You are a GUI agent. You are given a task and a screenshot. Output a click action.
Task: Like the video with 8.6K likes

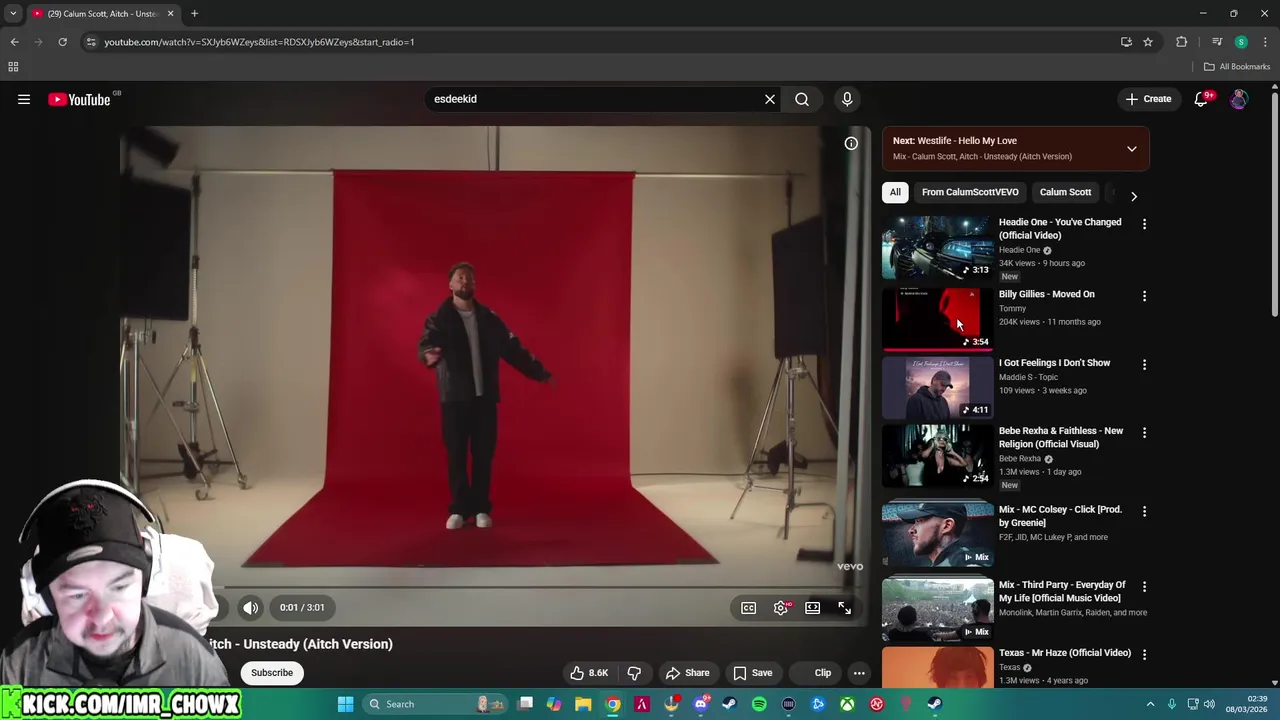[589, 673]
